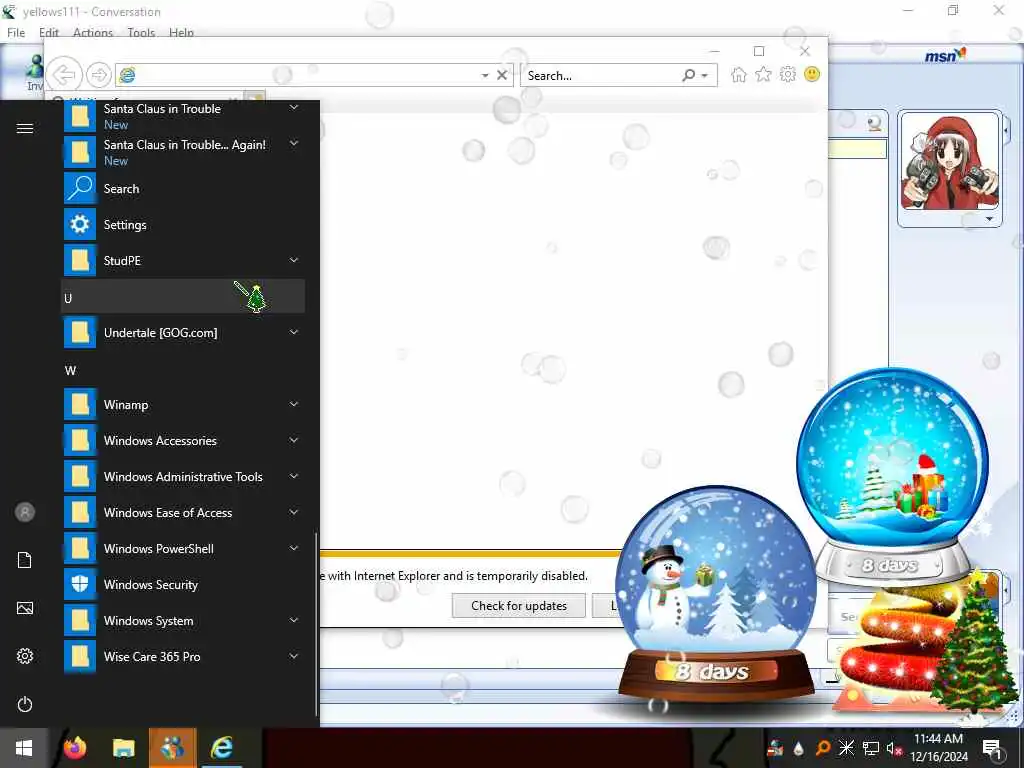Open the Settings gear in Start sidebar
Image resolution: width=1024 pixels, height=768 pixels.
[x=25, y=656]
